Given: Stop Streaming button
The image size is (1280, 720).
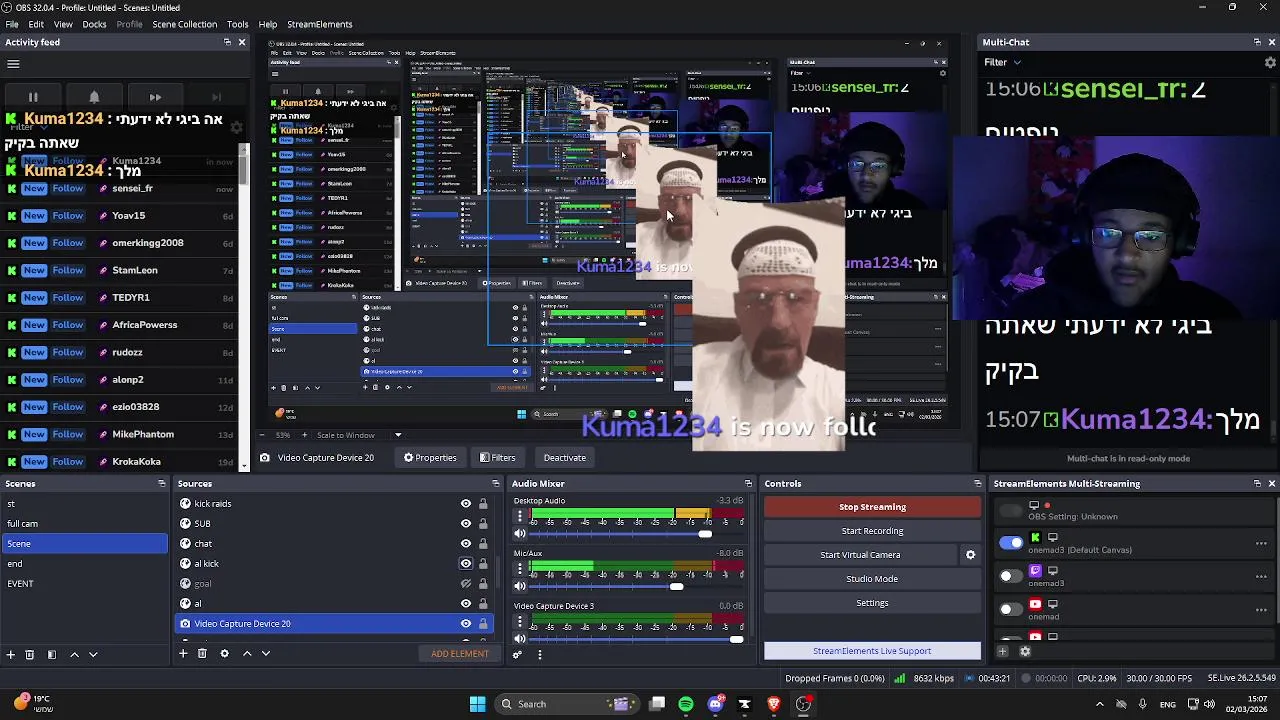Looking at the screenshot, I should tap(872, 507).
